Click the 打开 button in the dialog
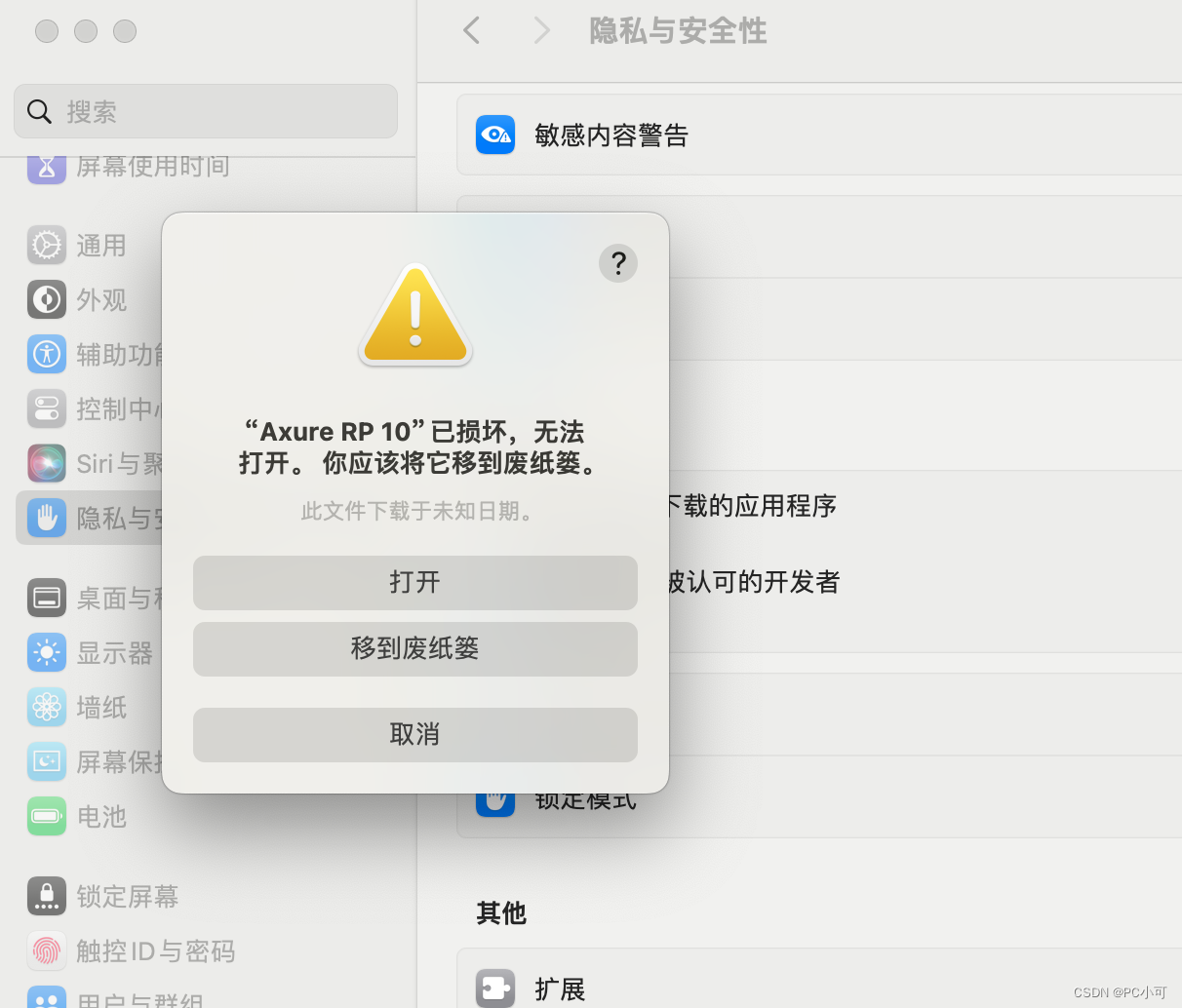 pyautogui.click(x=415, y=583)
